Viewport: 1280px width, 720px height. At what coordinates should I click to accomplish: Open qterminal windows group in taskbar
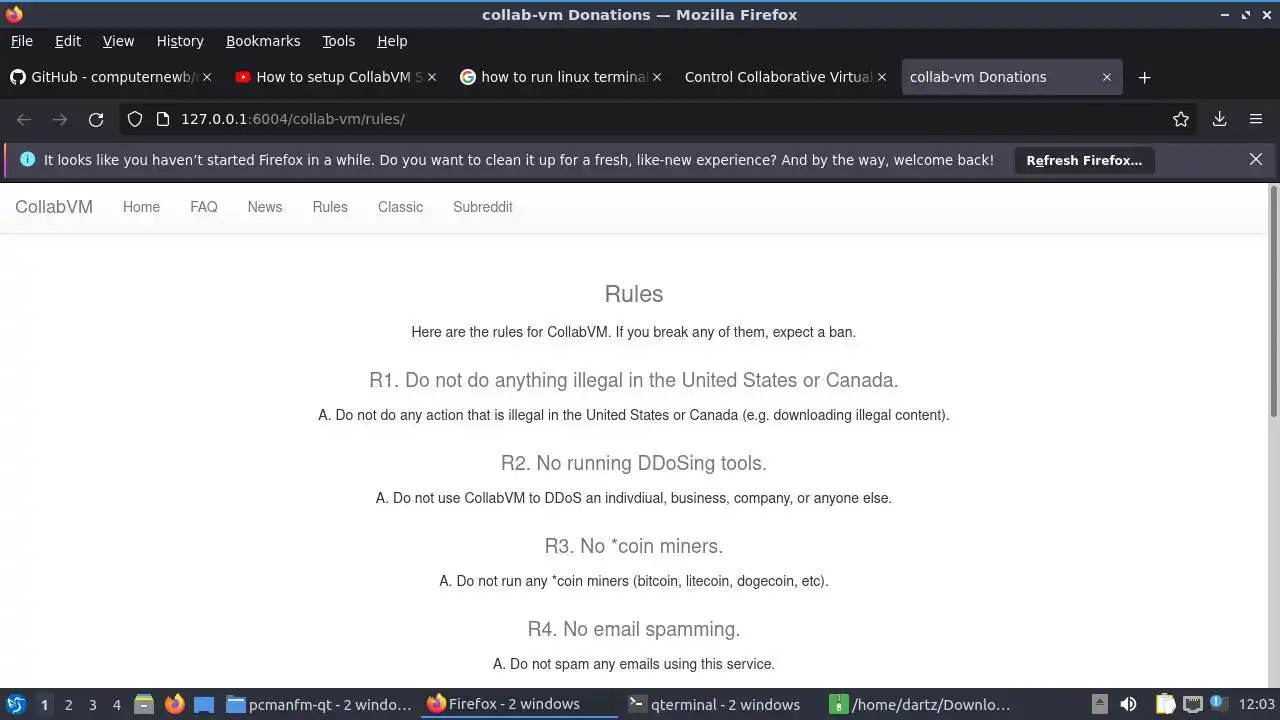pyautogui.click(x=719, y=704)
